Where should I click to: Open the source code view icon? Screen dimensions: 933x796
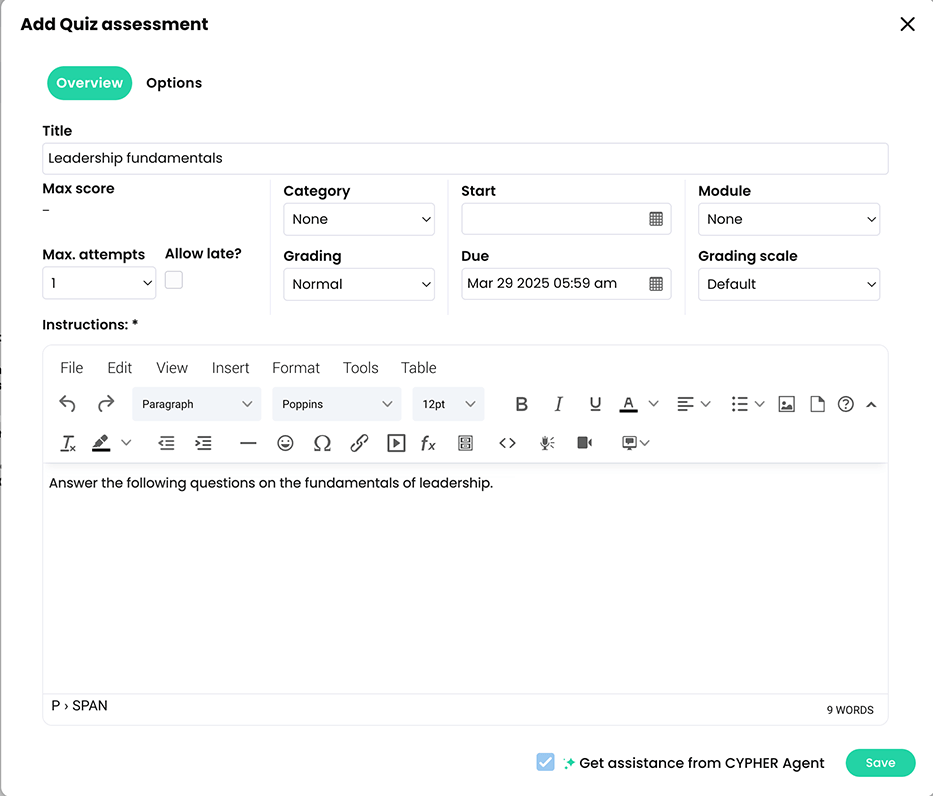click(x=507, y=442)
